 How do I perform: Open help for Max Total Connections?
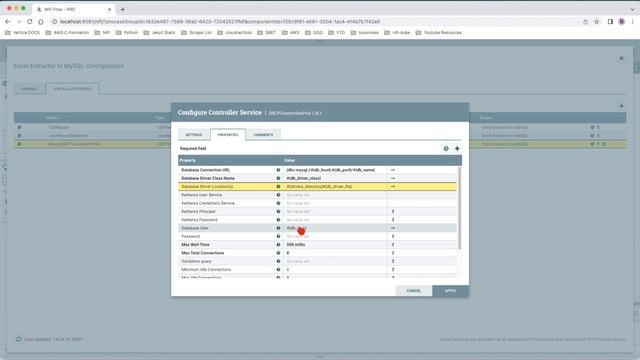[278, 253]
